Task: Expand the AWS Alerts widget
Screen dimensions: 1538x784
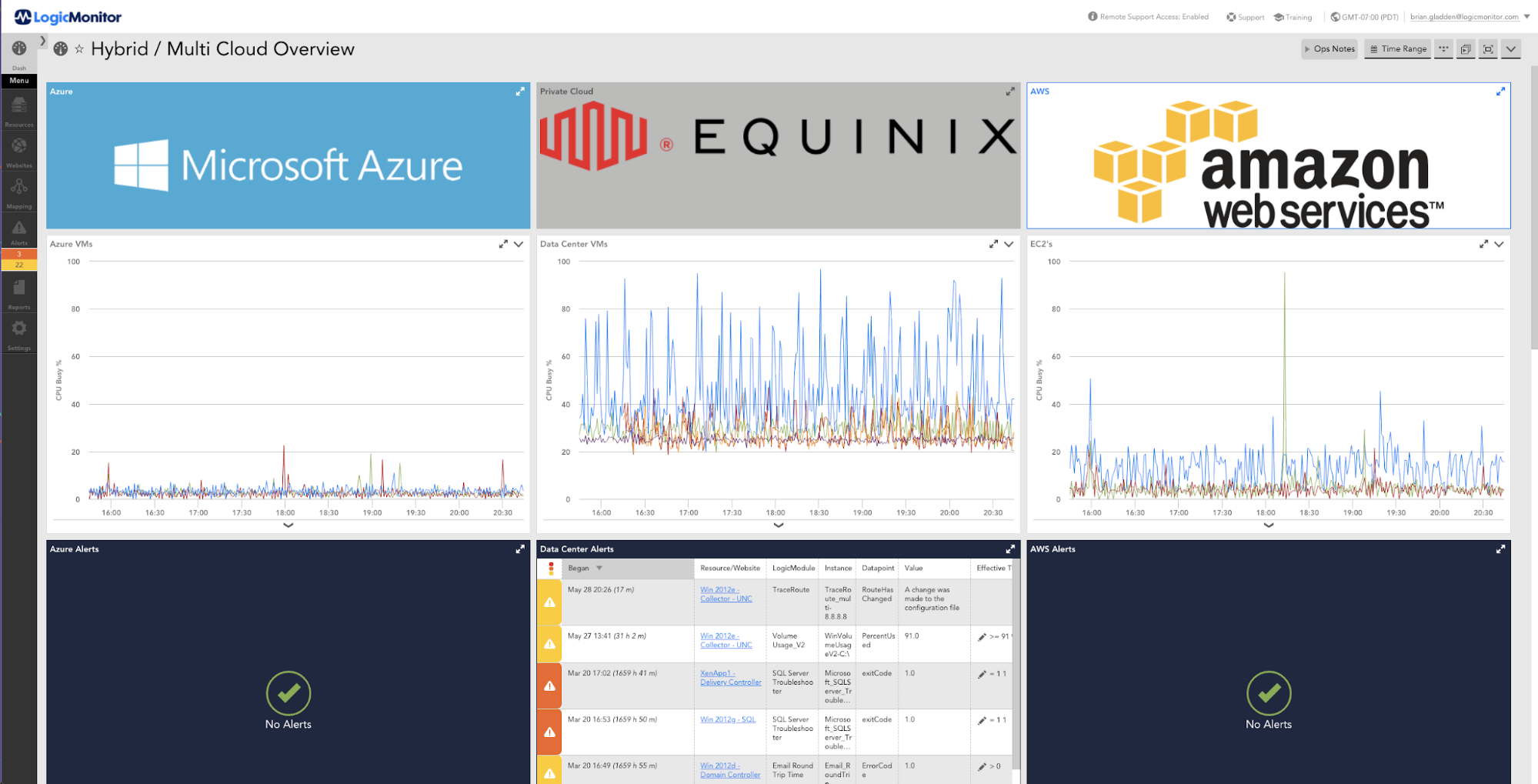Action: 1500,549
